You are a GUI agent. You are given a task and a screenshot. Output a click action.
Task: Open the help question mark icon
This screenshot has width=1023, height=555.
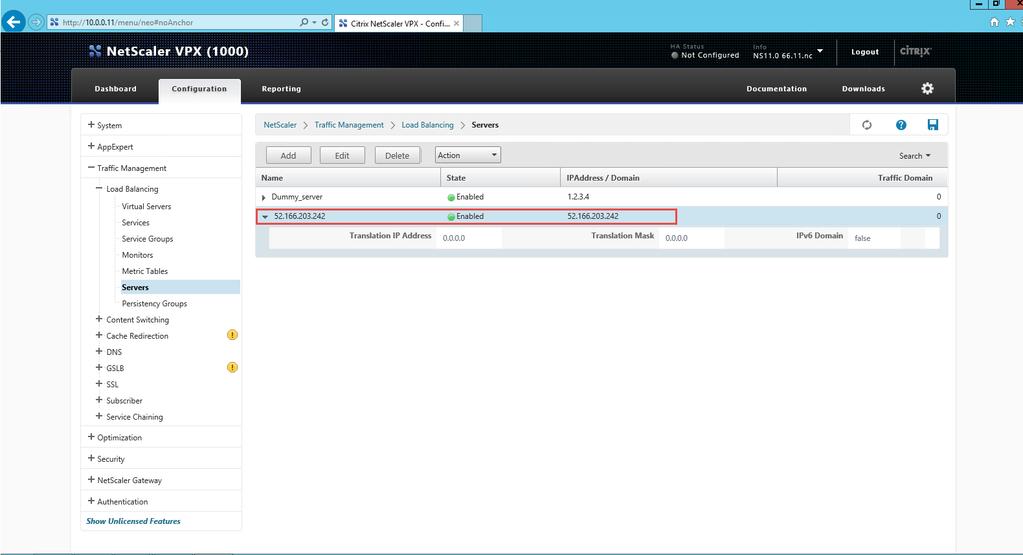(x=900, y=125)
